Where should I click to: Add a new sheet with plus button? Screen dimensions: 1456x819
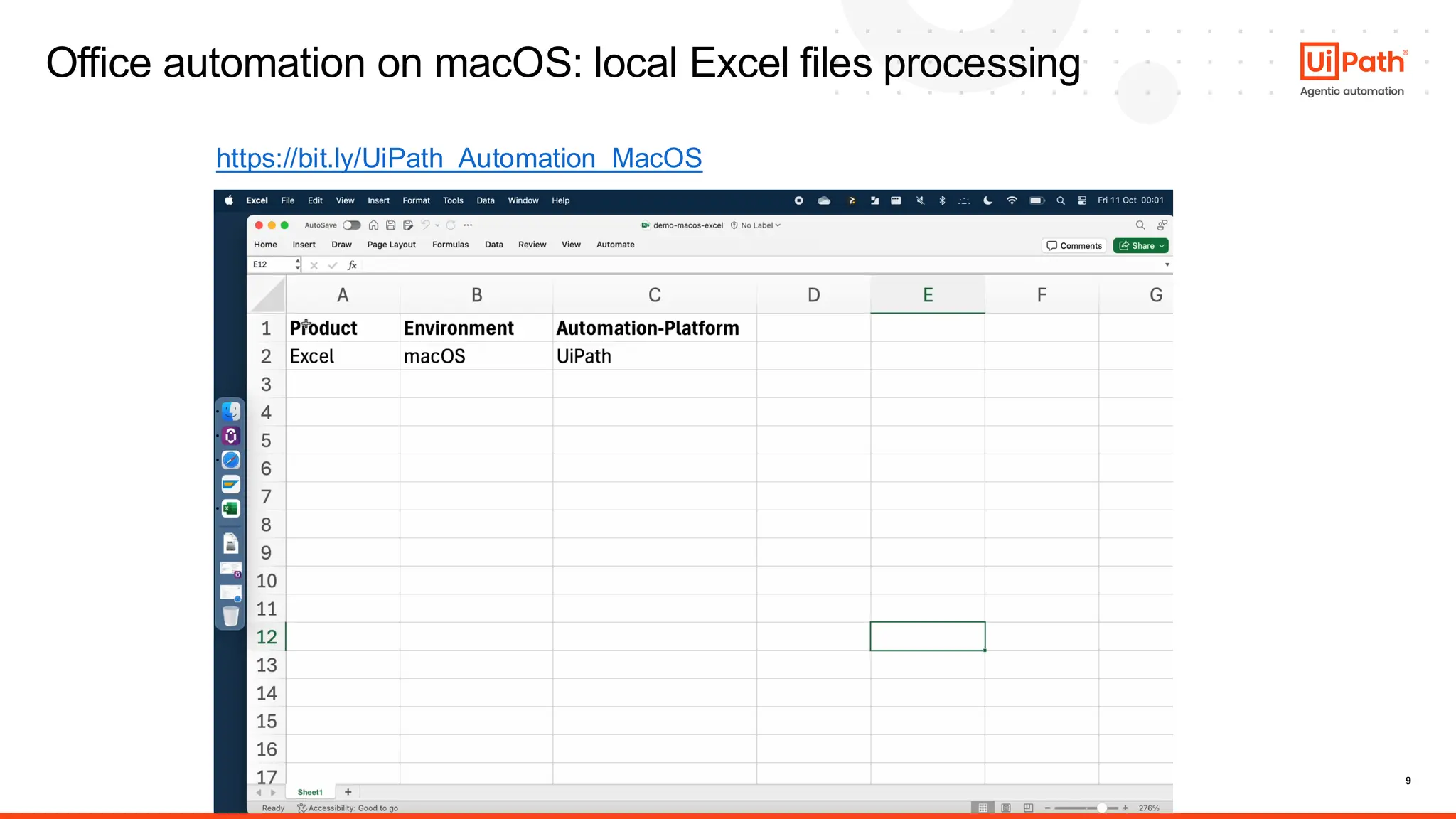tap(348, 792)
